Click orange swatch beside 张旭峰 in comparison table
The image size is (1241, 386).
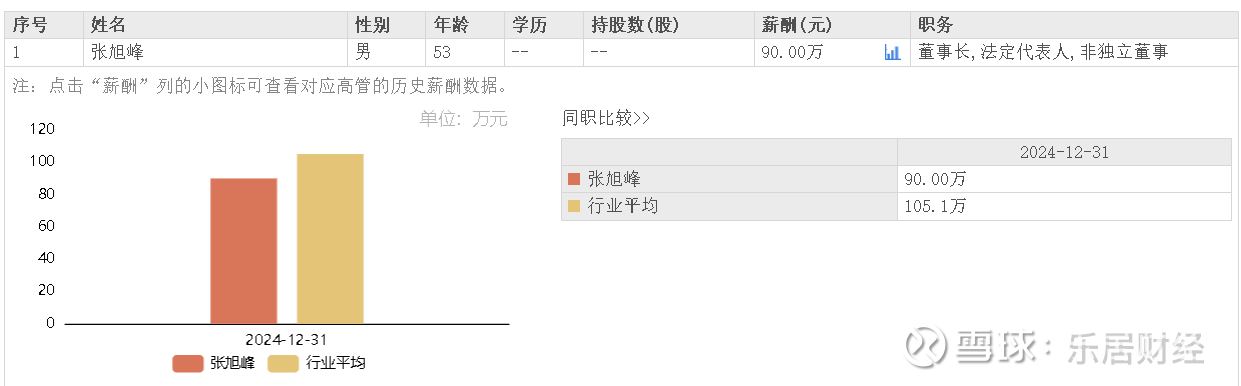pos(574,179)
